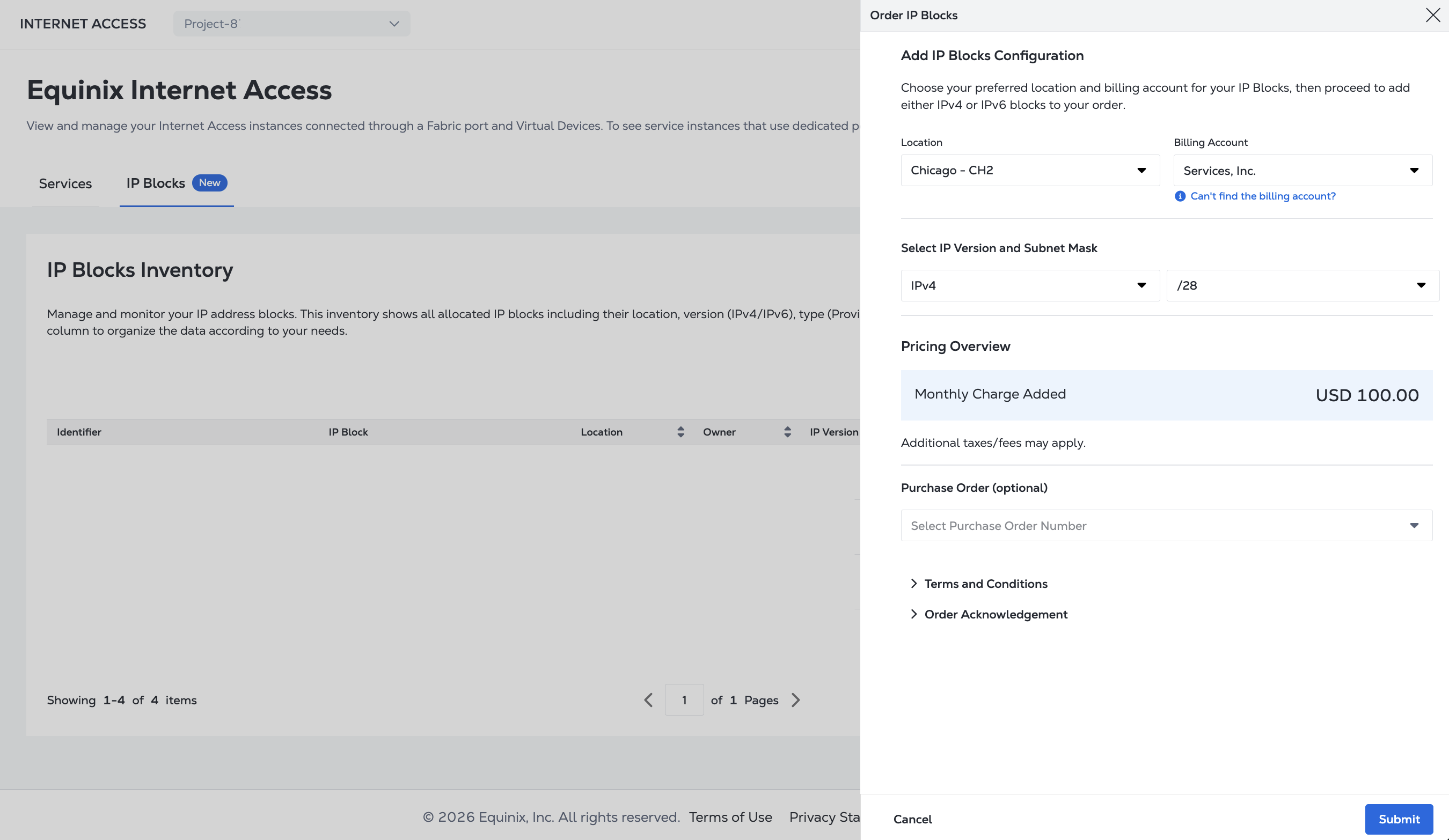The width and height of the screenshot is (1449, 840).
Task: Click the info icon beside billing account help
Action: click(1180, 196)
